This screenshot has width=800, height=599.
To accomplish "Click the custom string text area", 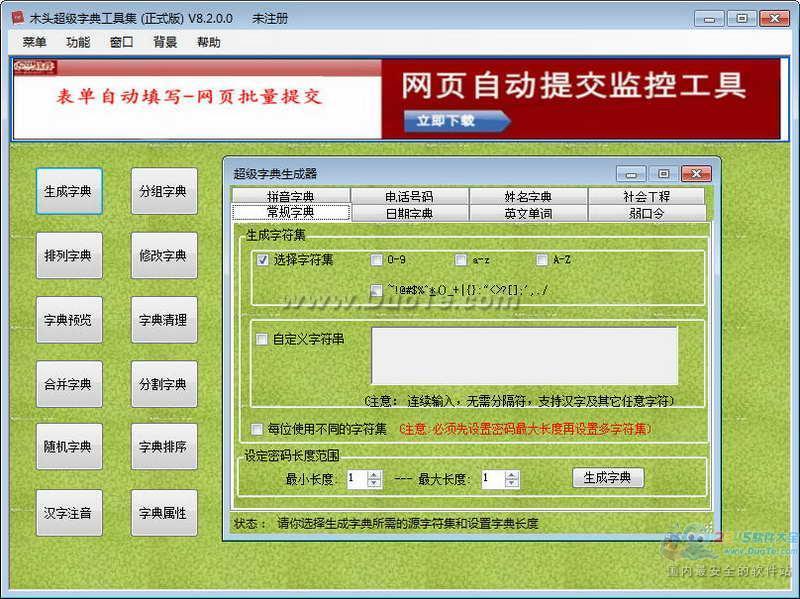I will [524, 356].
